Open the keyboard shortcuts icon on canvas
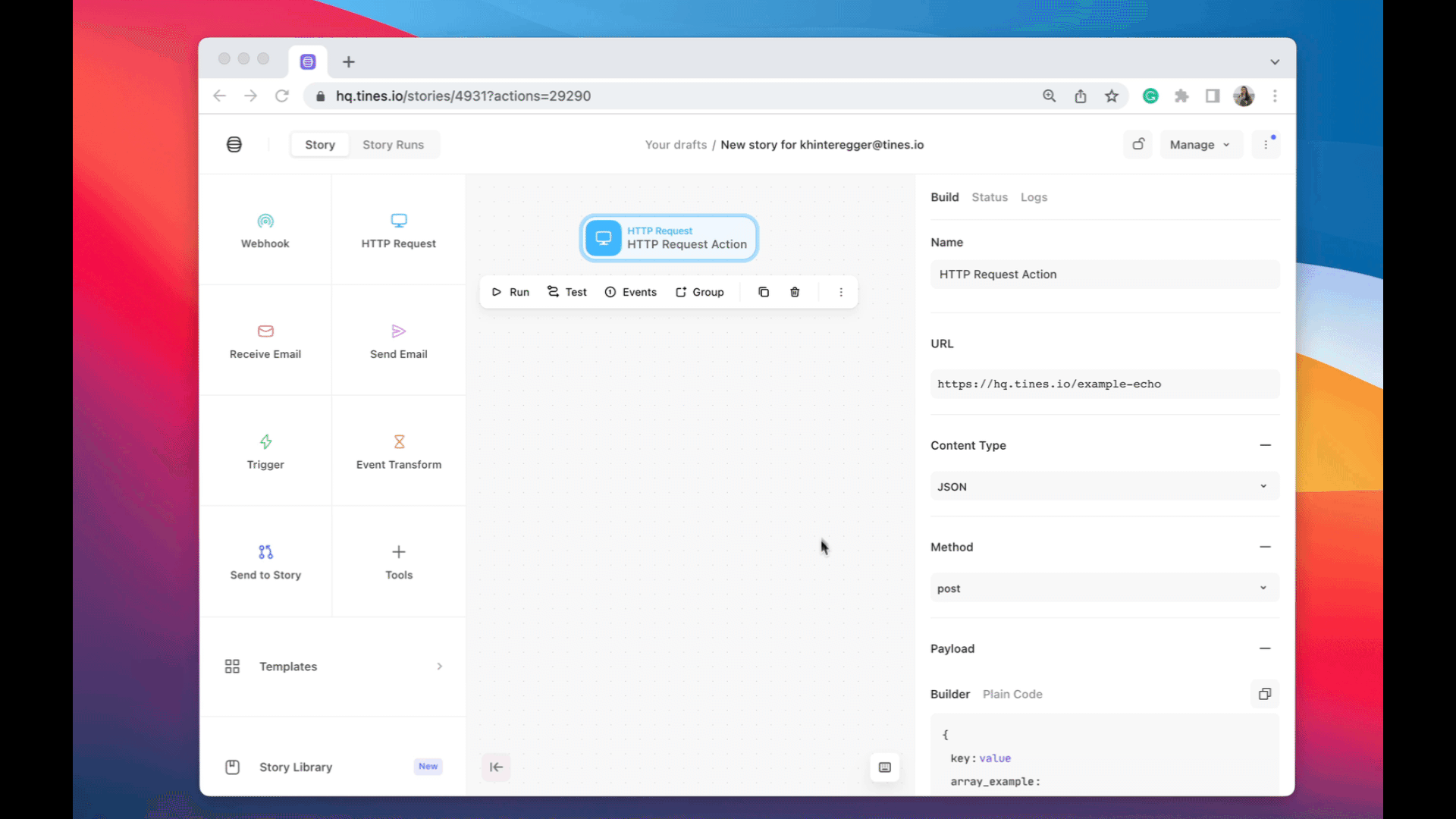The height and width of the screenshot is (819, 1456). coord(885,767)
